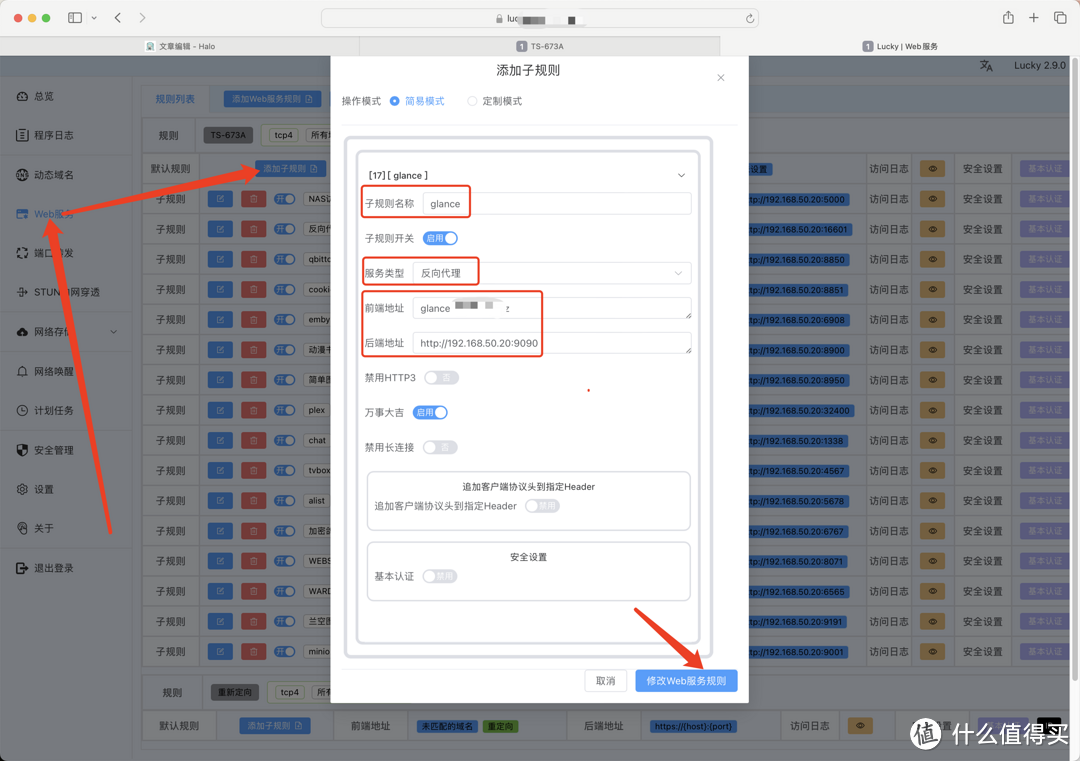Image resolution: width=1080 pixels, height=761 pixels.
Task: Click the translate language icon near Lucky 2.9.0
Action: [x=985, y=65]
